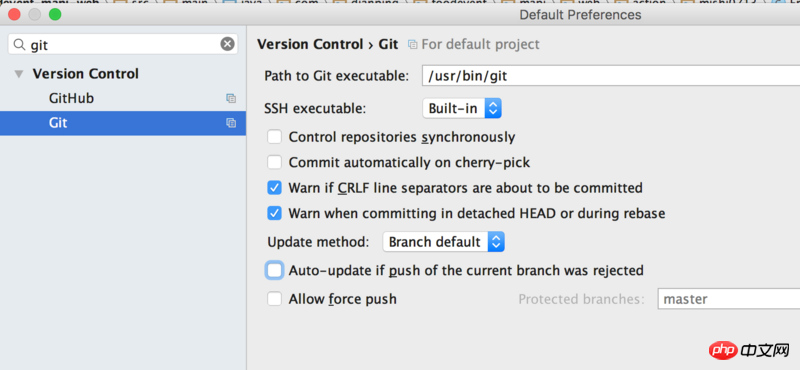Click the green zoom window button
This screenshot has width=800, height=370.
coord(55,14)
